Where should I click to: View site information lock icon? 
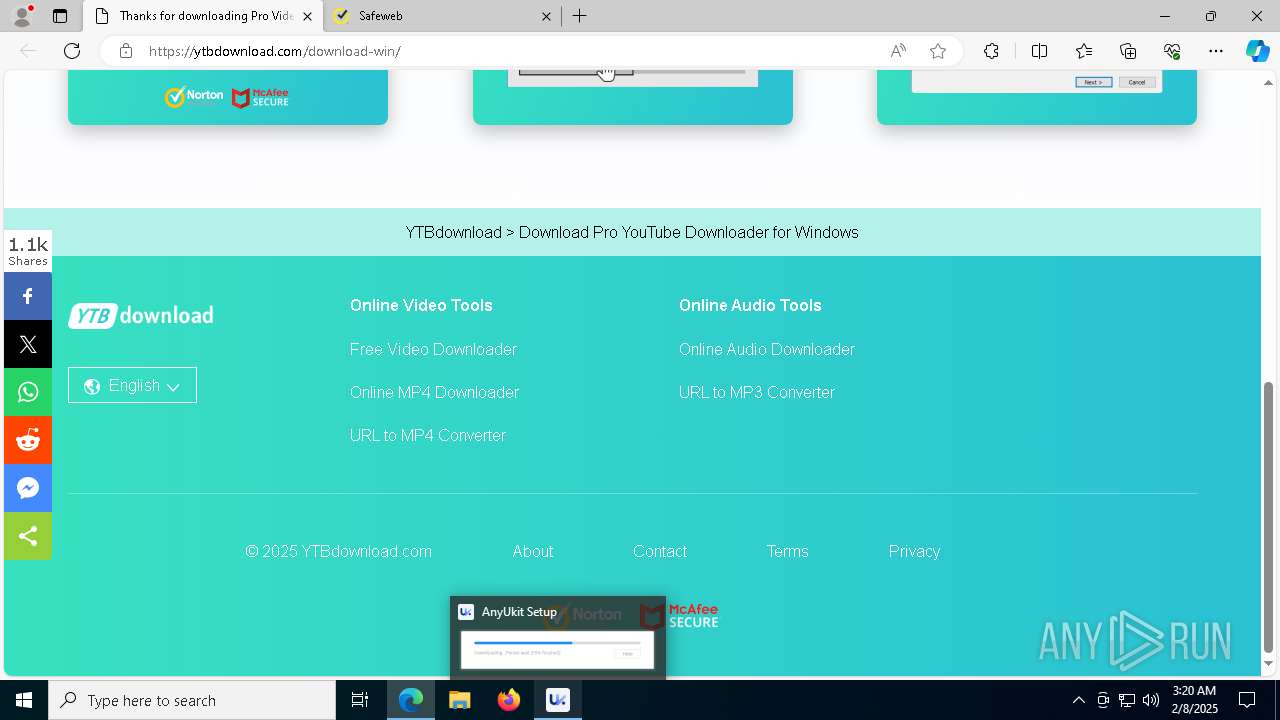pyautogui.click(x=126, y=51)
